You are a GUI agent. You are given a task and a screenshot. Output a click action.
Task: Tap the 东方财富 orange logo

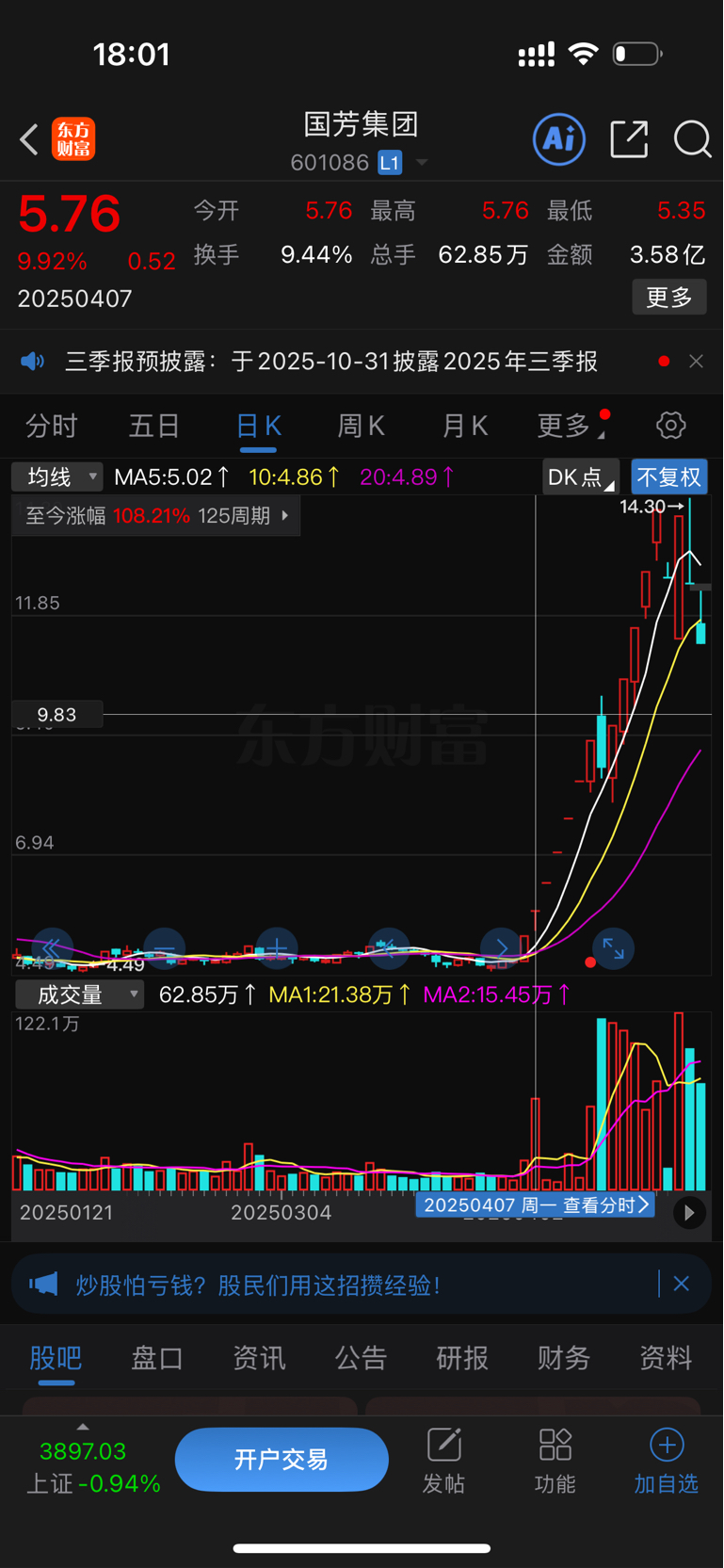[73, 139]
